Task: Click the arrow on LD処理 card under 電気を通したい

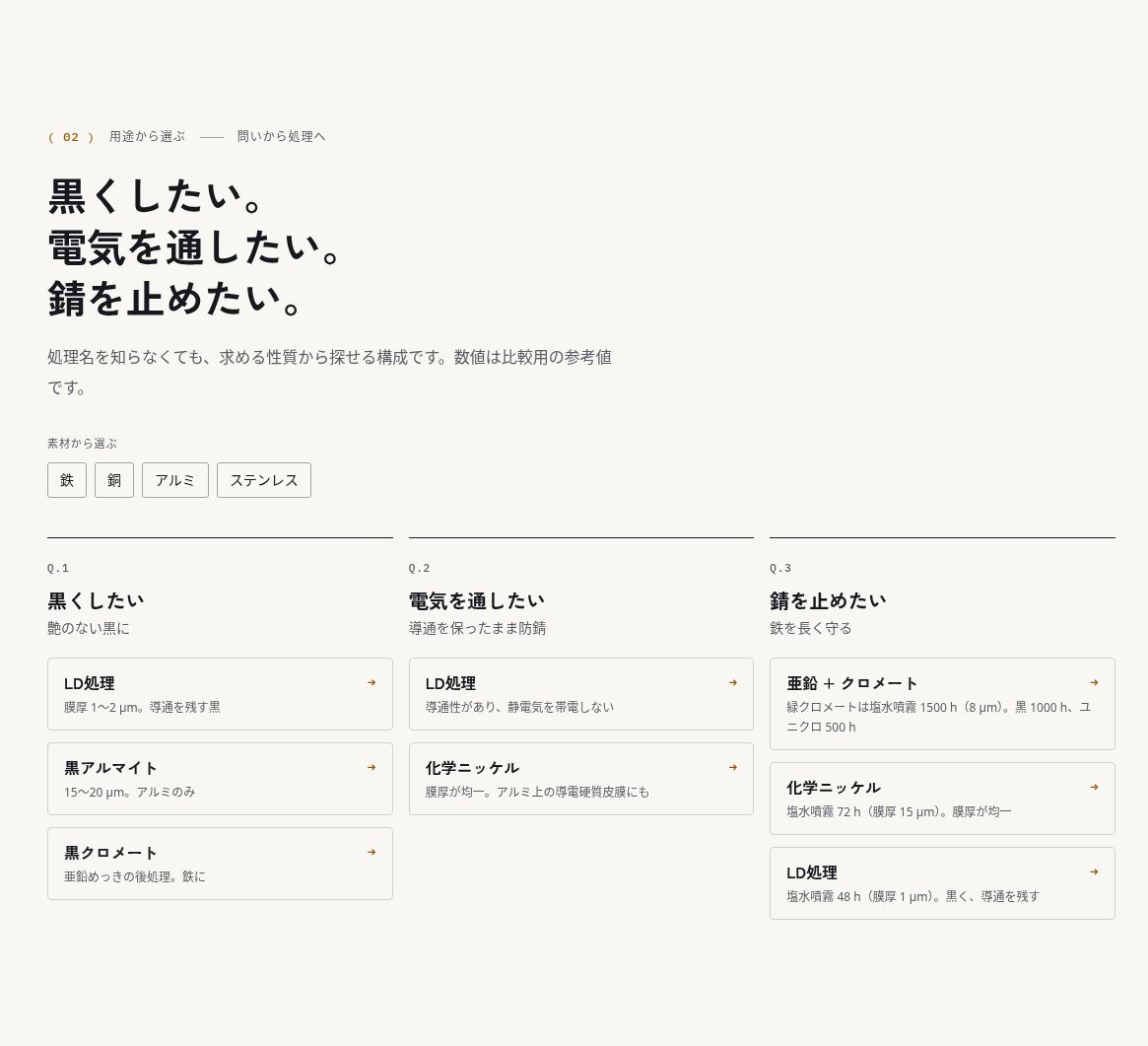Action: coord(733,682)
